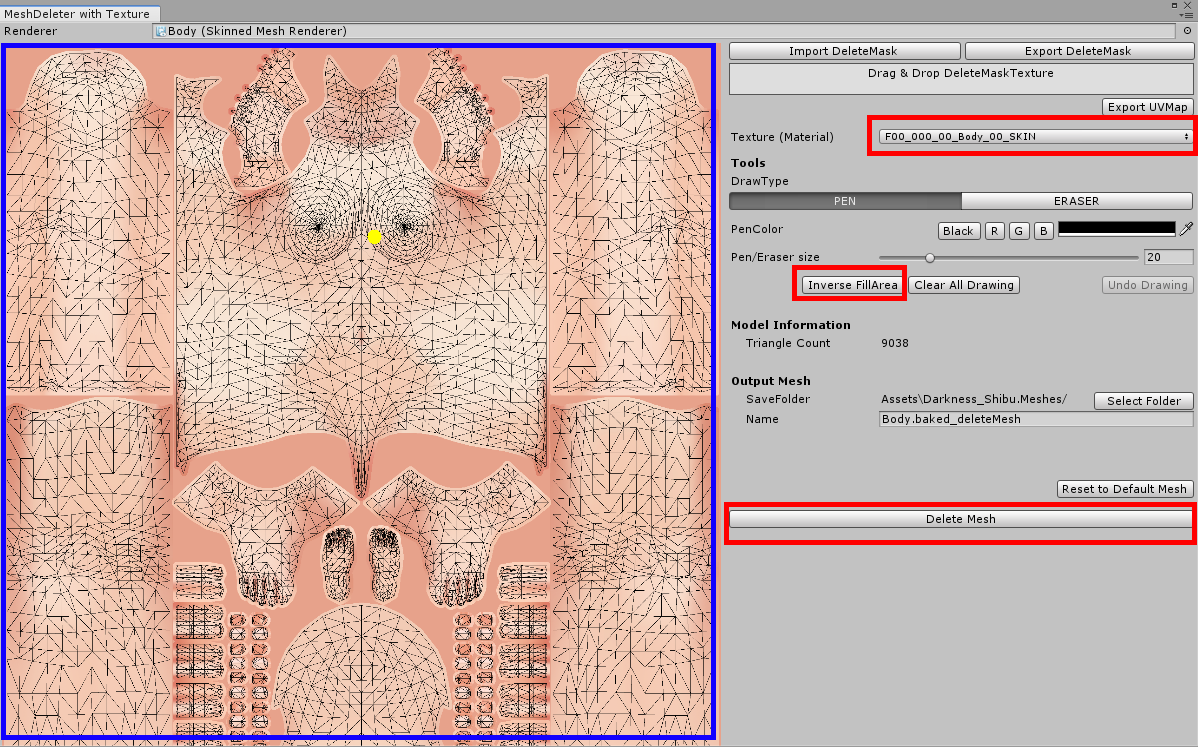Set pen color to G

click(x=1018, y=231)
